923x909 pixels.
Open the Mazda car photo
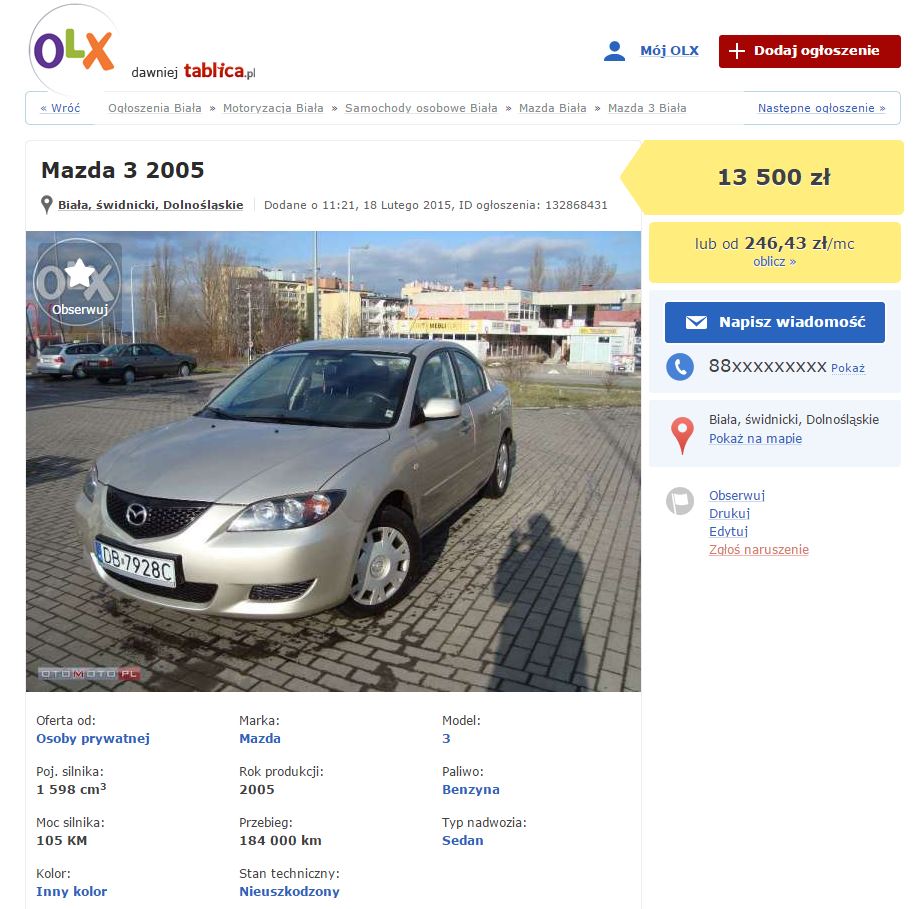[333, 461]
